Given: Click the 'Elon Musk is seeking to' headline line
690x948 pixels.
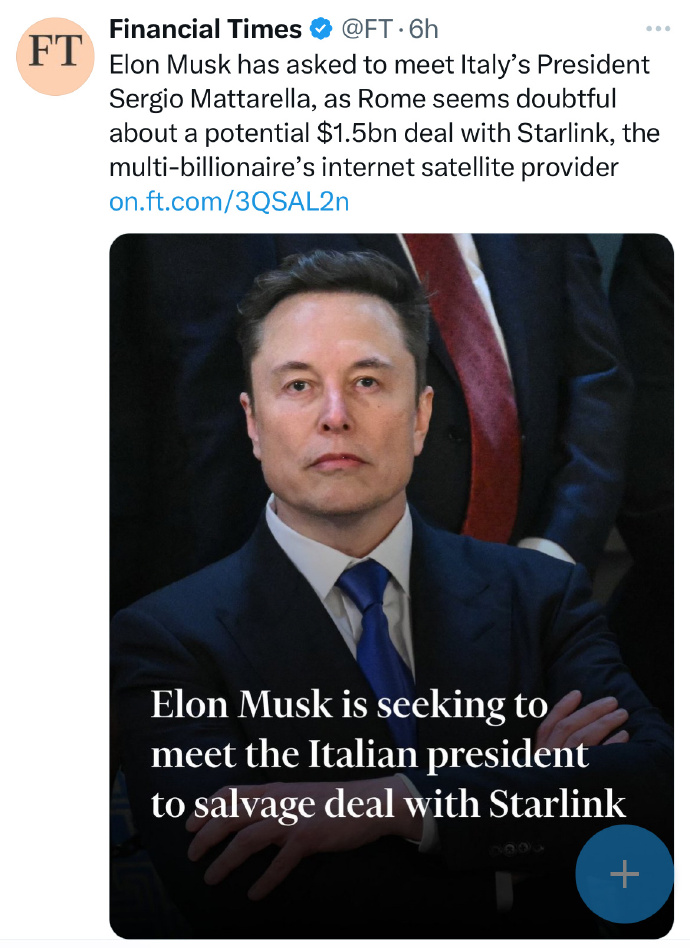Looking at the screenshot, I should pyautogui.click(x=349, y=706).
